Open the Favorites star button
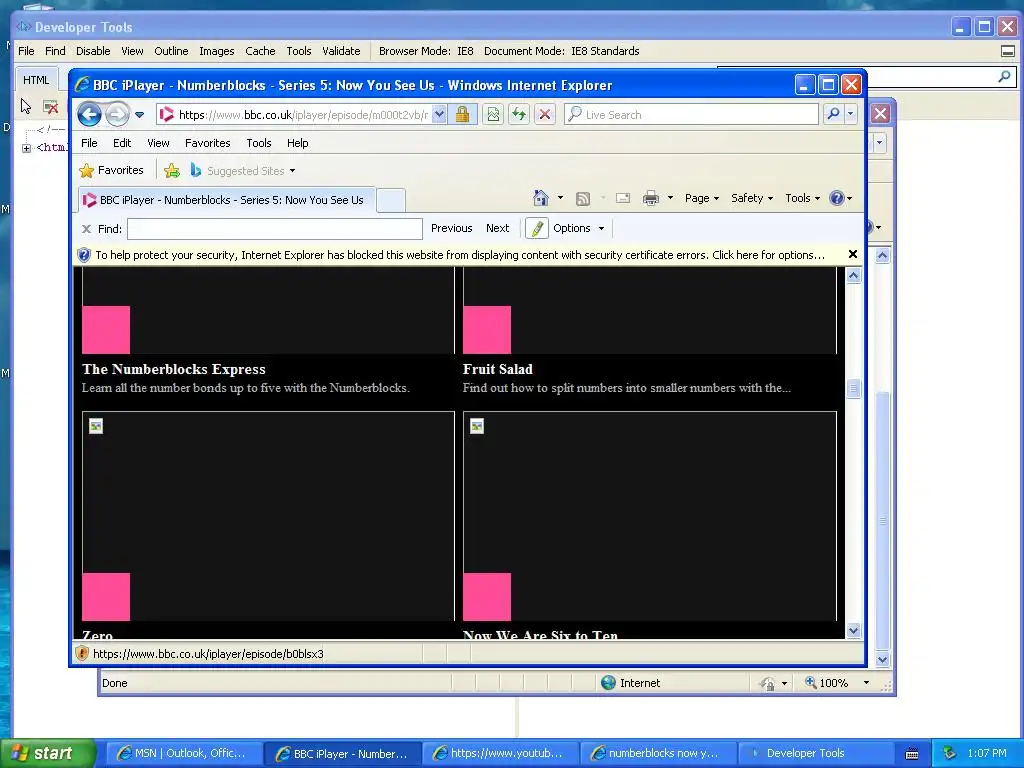Viewport: 1024px width, 768px height. (x=111, y=170)
